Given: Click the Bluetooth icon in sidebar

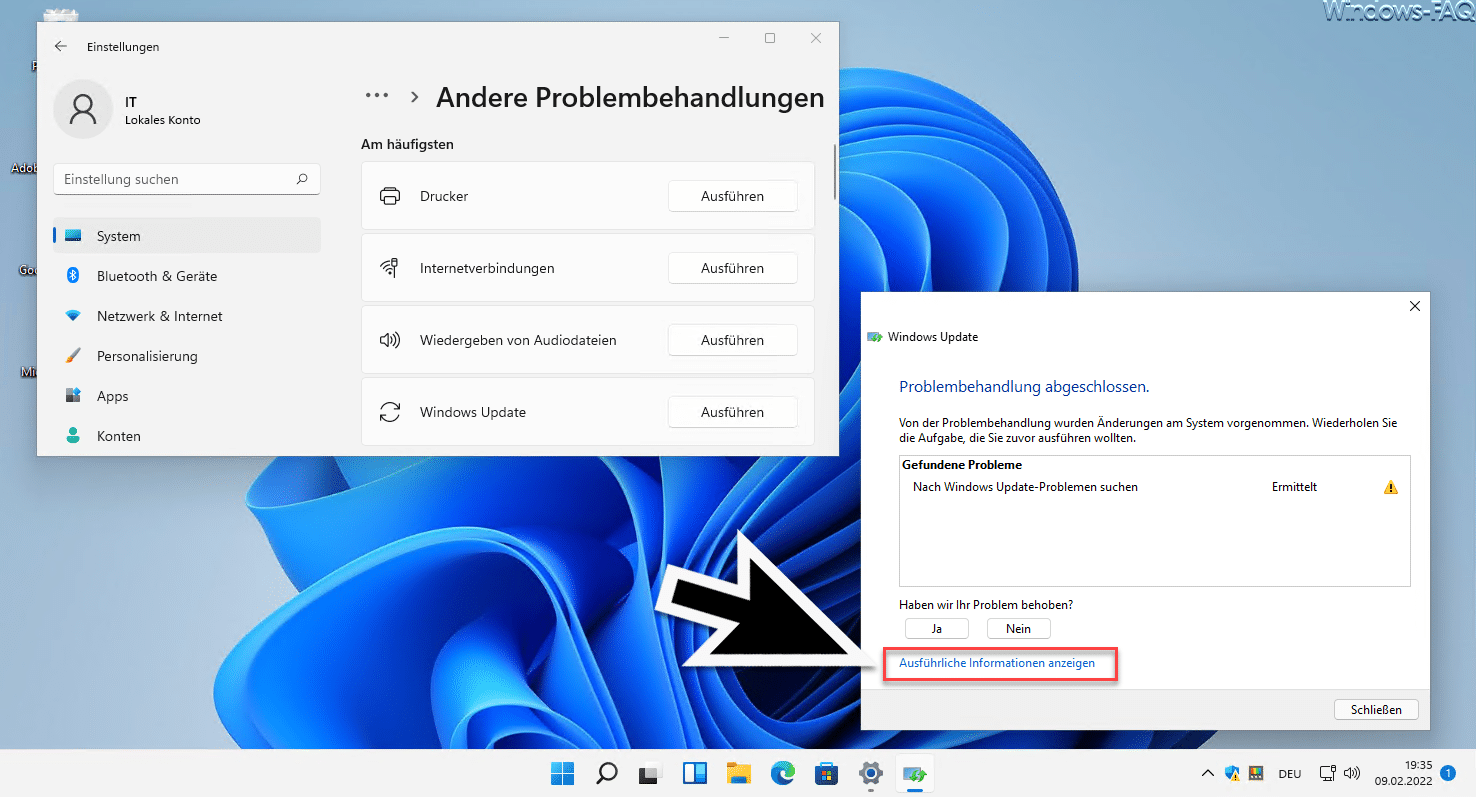Looking at the screenshot, I should point(73,275).
